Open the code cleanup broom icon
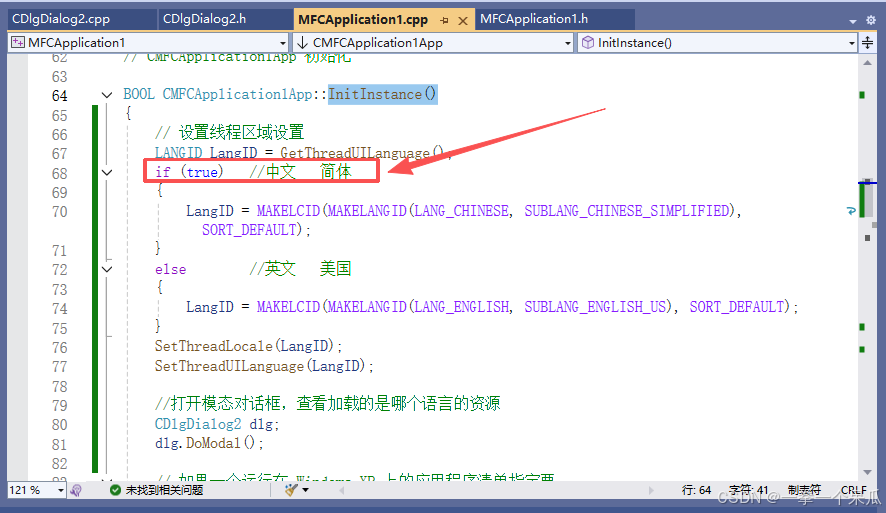This screenshot has width=886, height=513. point(291,490)
